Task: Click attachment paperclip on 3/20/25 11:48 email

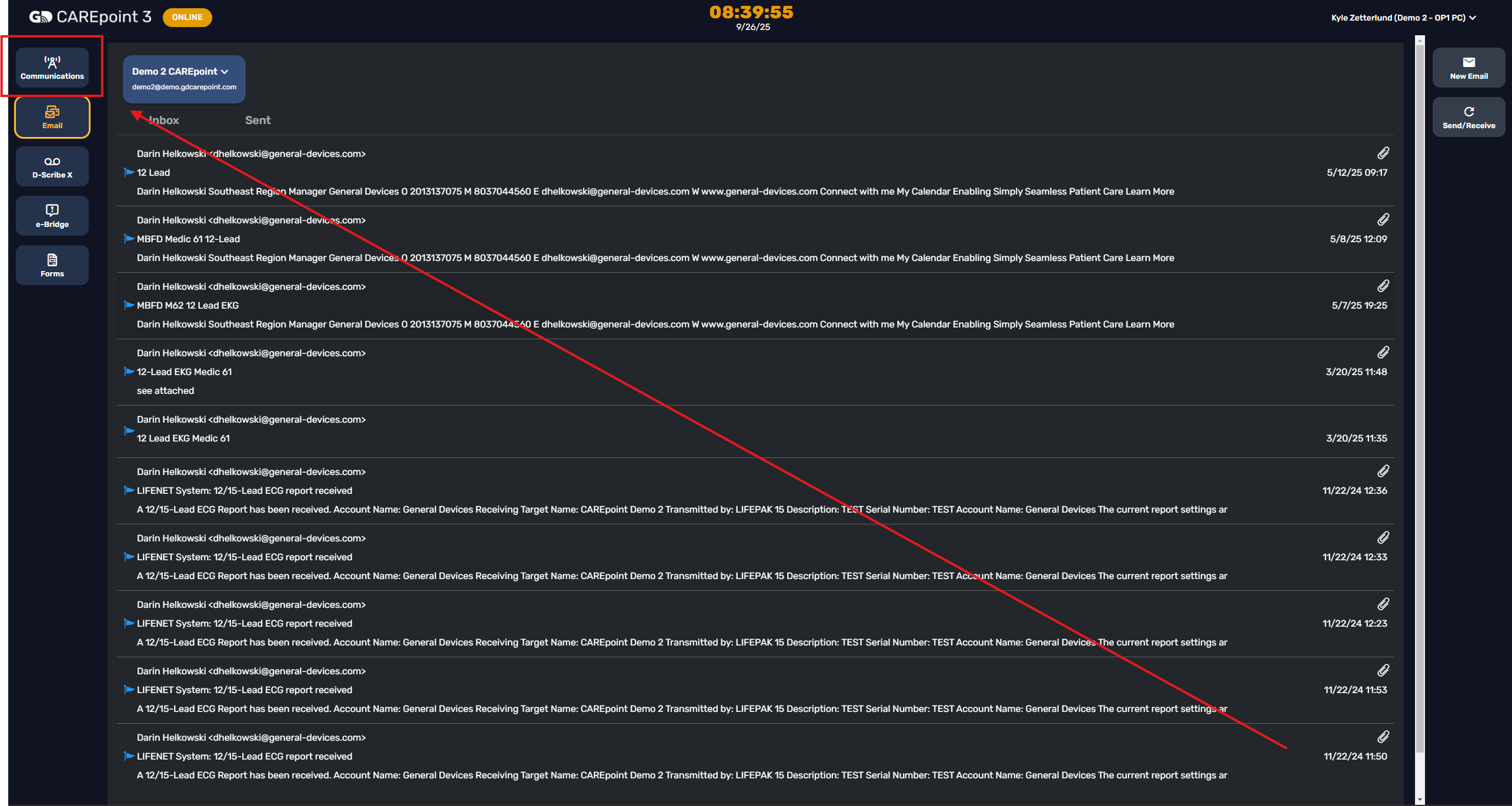Action: 1383,353
